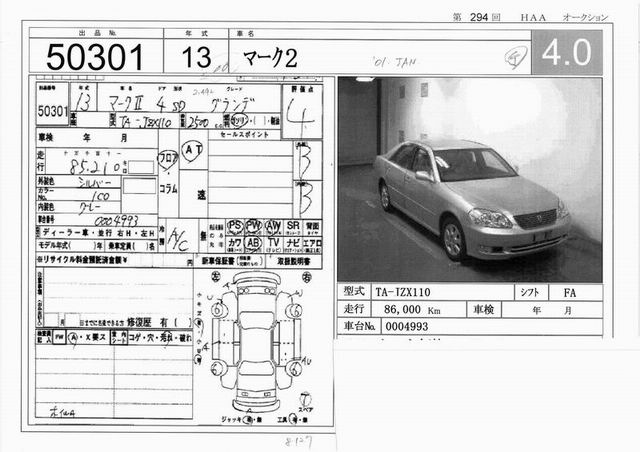Select the 工具 label under the diagram
The width and height of the screenshot is (640, 452).
(x=282, y=420)
